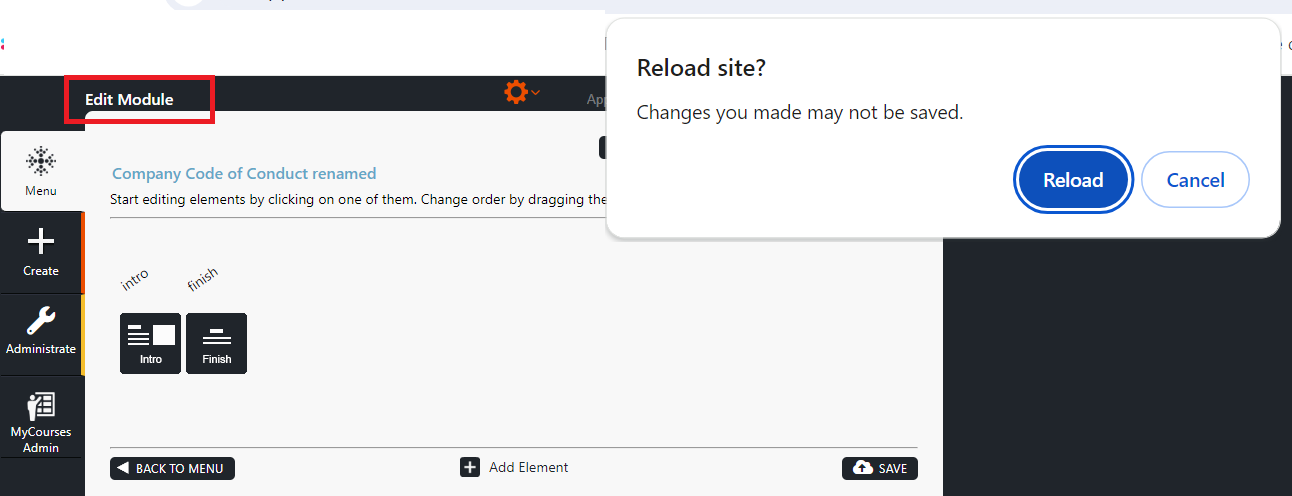This screenshot has width=1292, height=496.
Task: Open the Menu snowflake sidebar item
Action: (41, 171)
